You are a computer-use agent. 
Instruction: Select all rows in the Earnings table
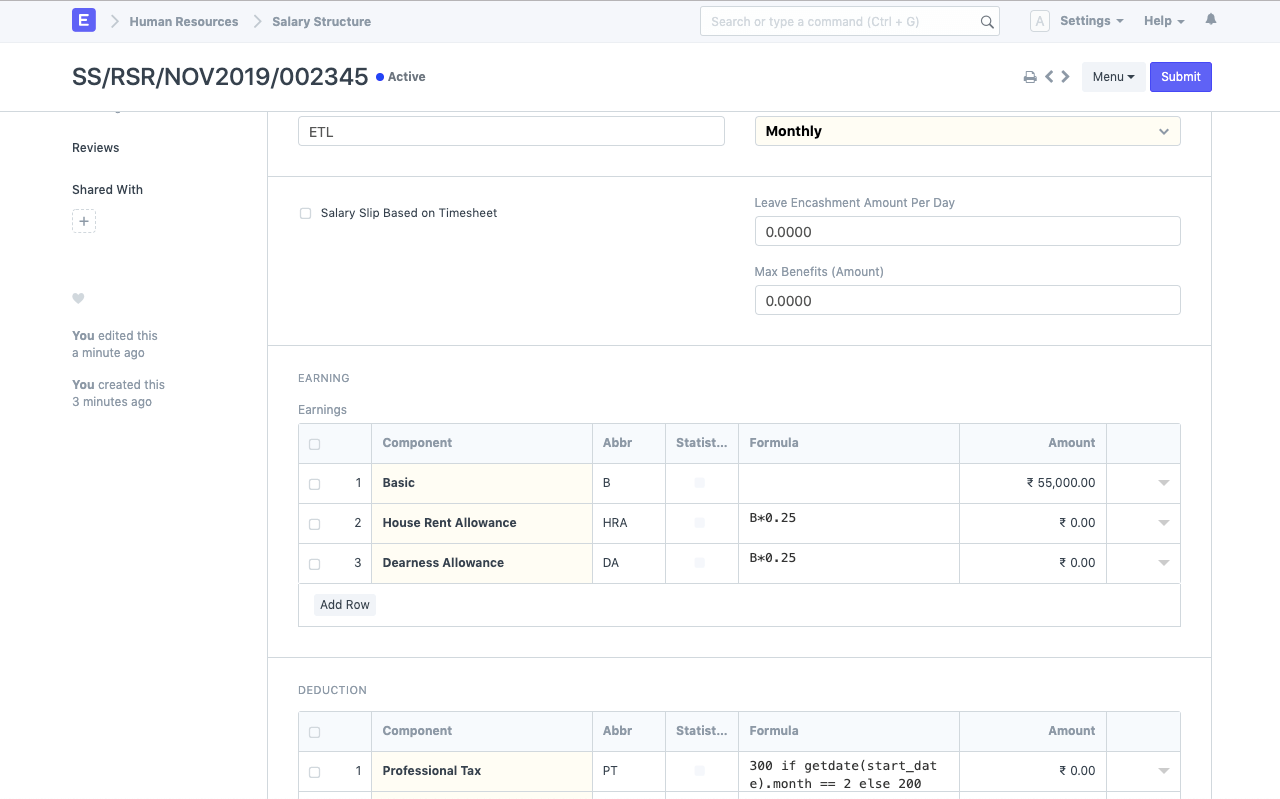coord(315,444)
